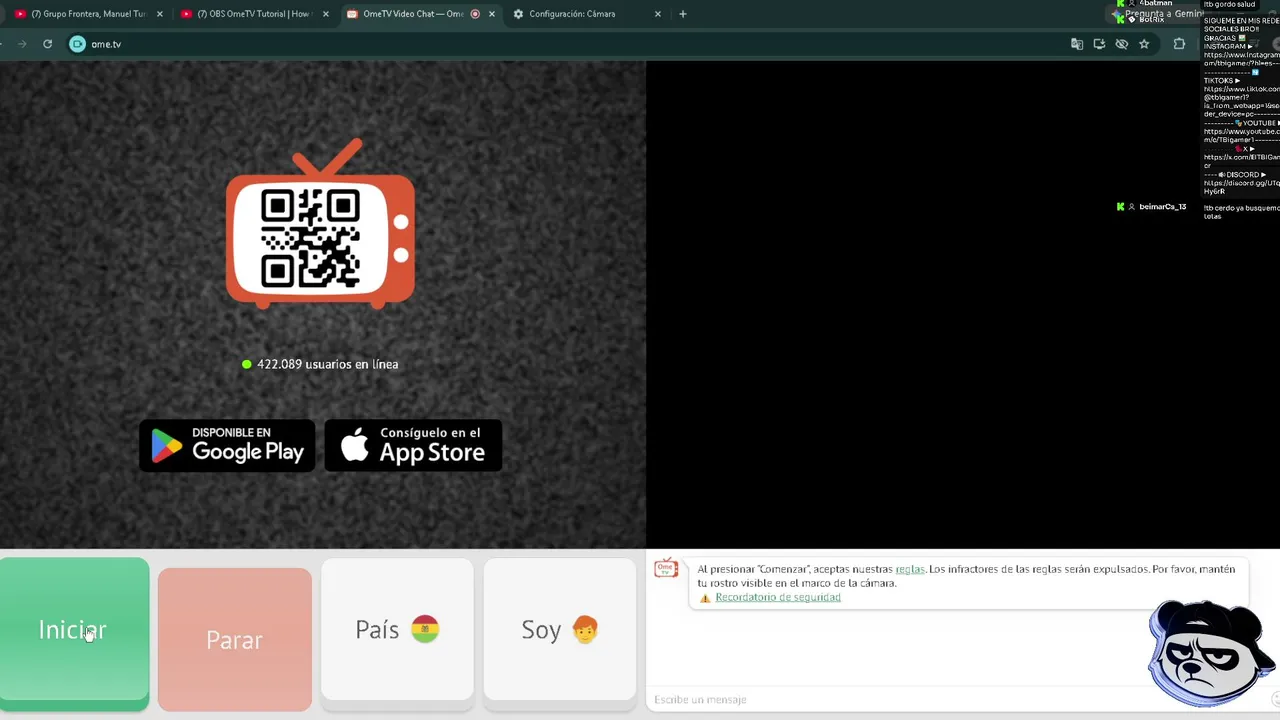Switch to the Grupo Frontera YouTube tab
This screenshot has width=1280, height=720.
coord(88,14)
